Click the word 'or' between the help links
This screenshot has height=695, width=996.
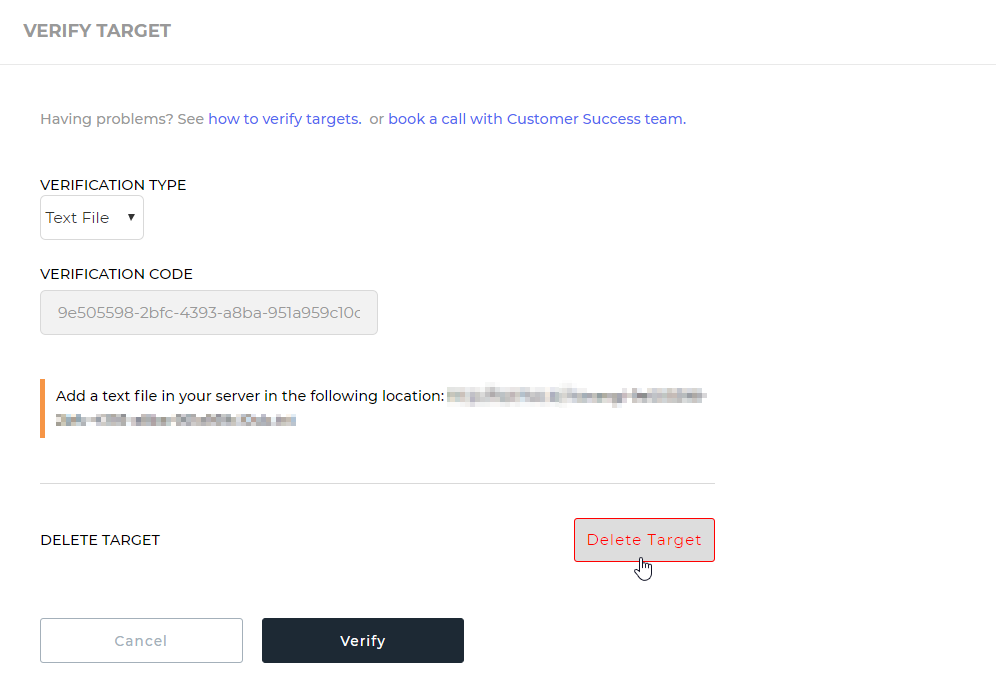(x=377, y=119)
